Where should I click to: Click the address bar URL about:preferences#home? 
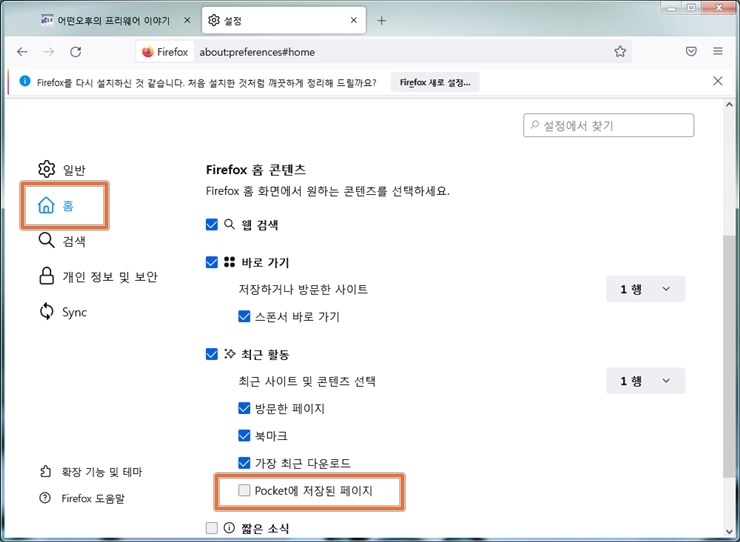pos(257,52)
